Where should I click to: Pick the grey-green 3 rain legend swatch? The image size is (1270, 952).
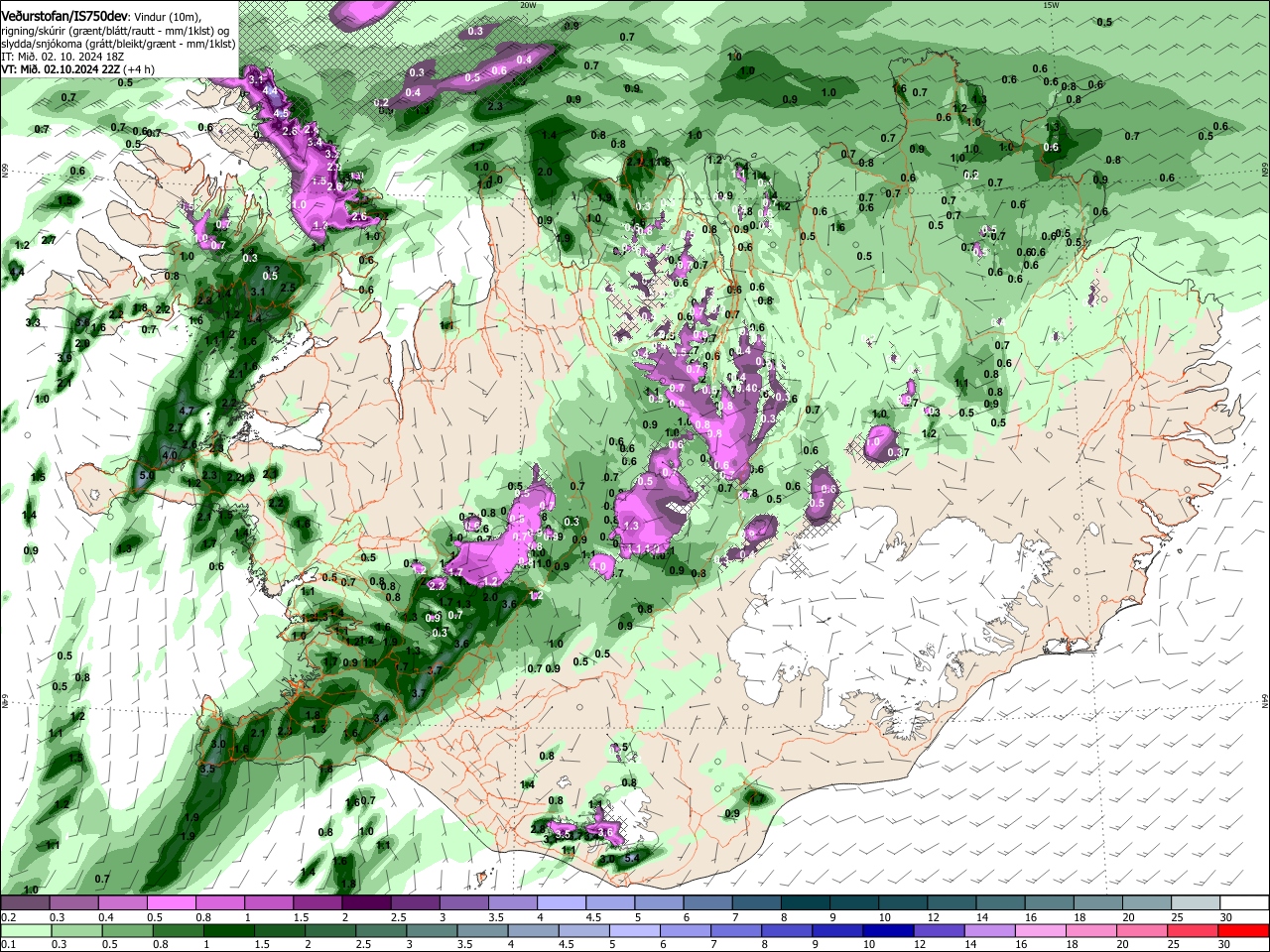click(432, 930)
